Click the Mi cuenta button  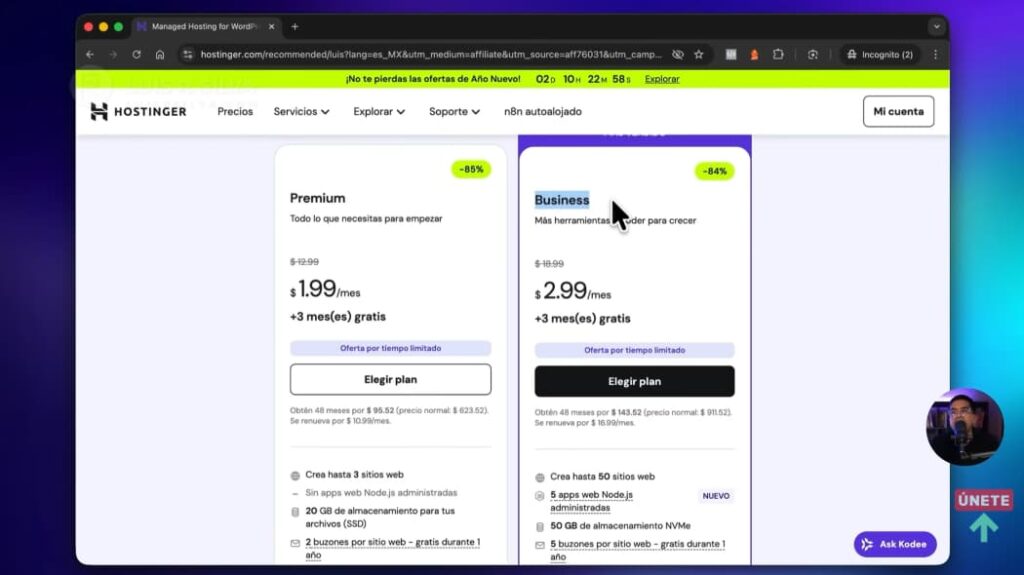coord(898,111)
